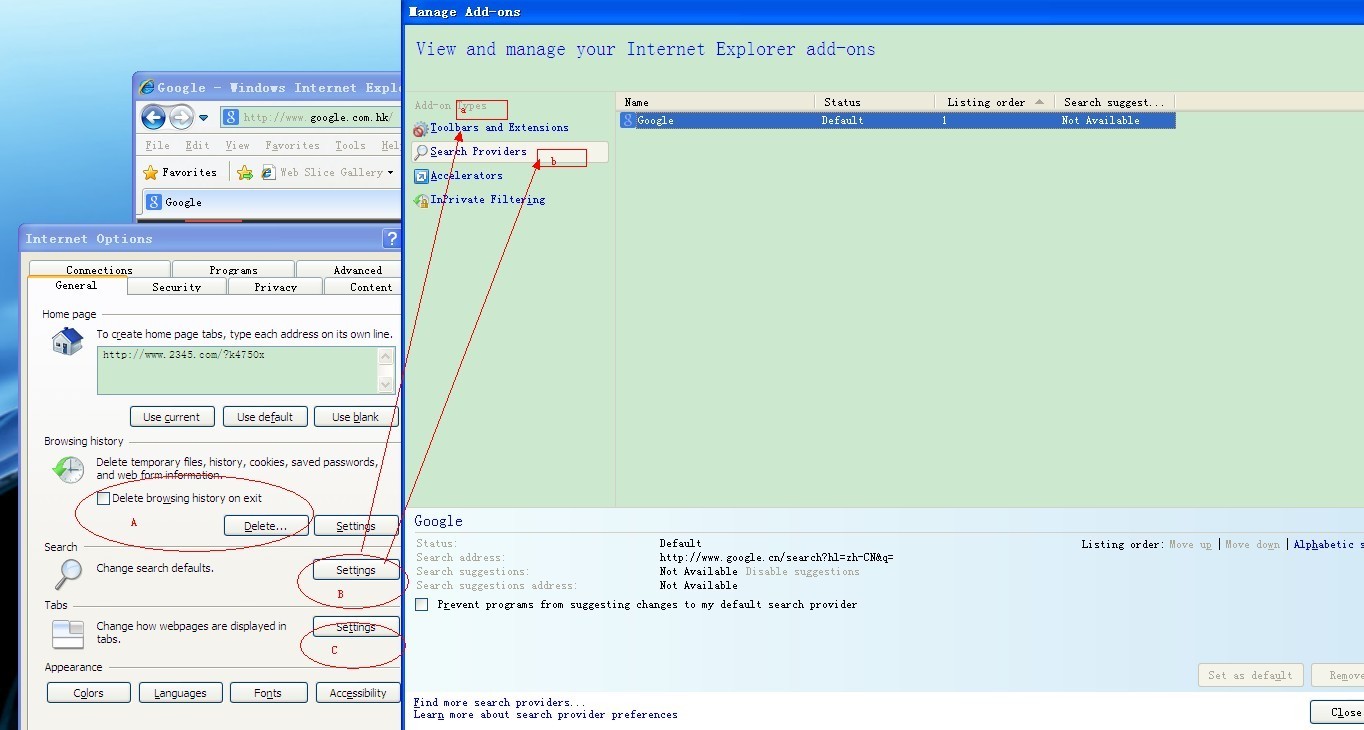The height and width of the screenshot is (730, 1364).
Task: Click the Add to Favorites Bar icon
Action: tap(244, 173)
